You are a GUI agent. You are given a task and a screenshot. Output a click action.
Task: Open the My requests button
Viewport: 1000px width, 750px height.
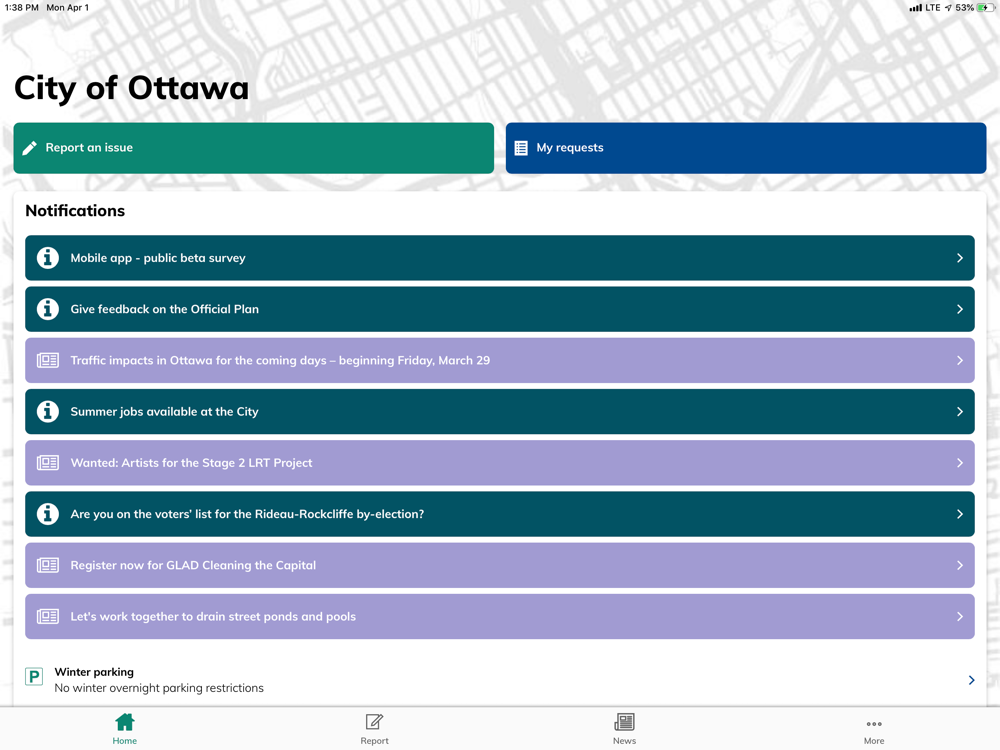tap(746, 148)
